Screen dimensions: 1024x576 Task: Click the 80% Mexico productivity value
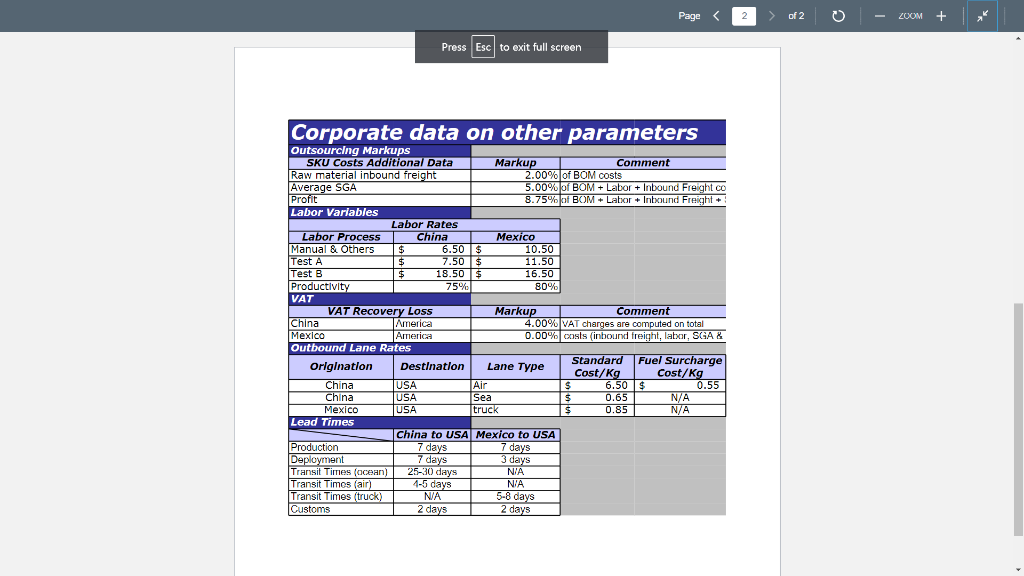click(546, 287)
